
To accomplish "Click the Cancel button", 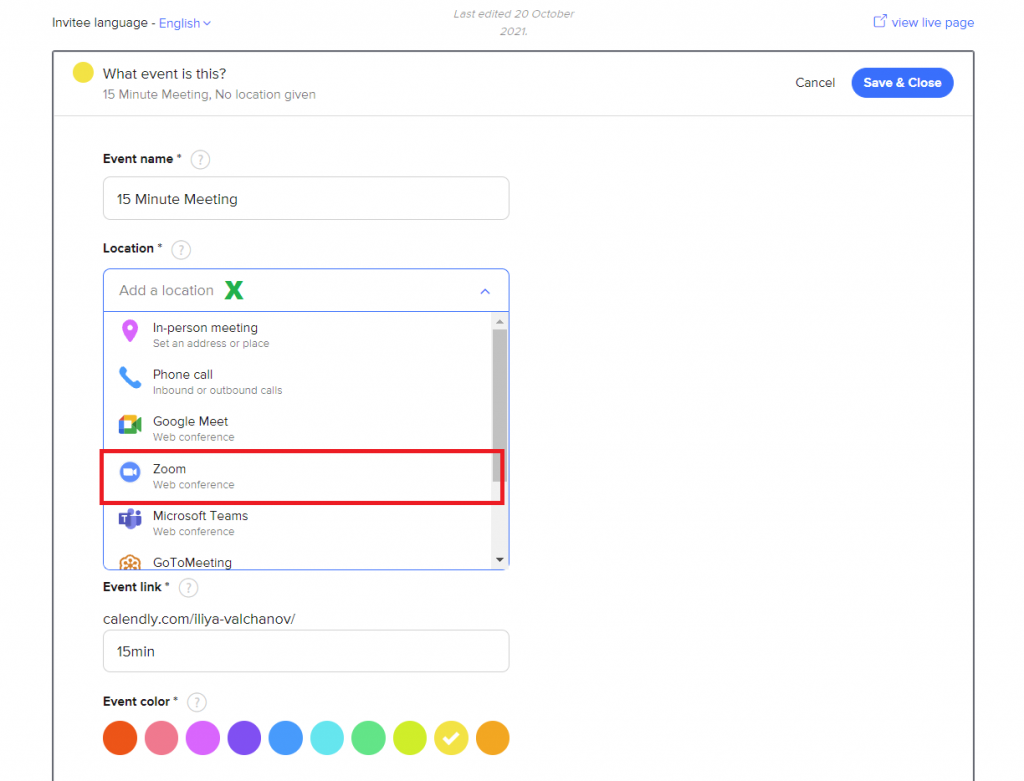I will click(x=814, y=83).
